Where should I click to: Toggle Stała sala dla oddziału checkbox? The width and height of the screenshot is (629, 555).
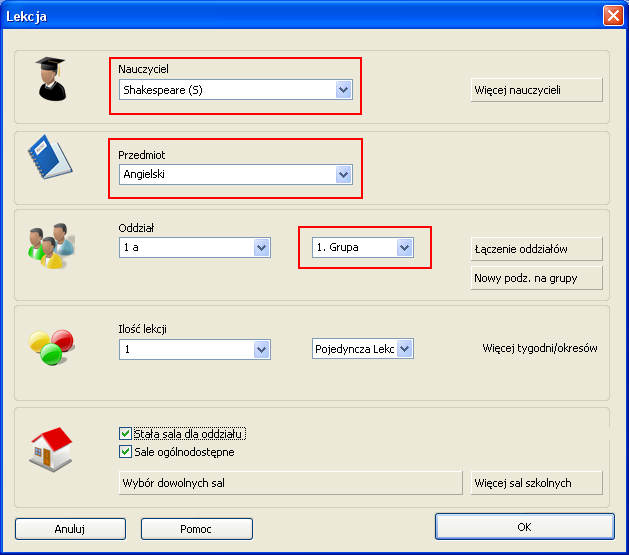coord(125,433)
